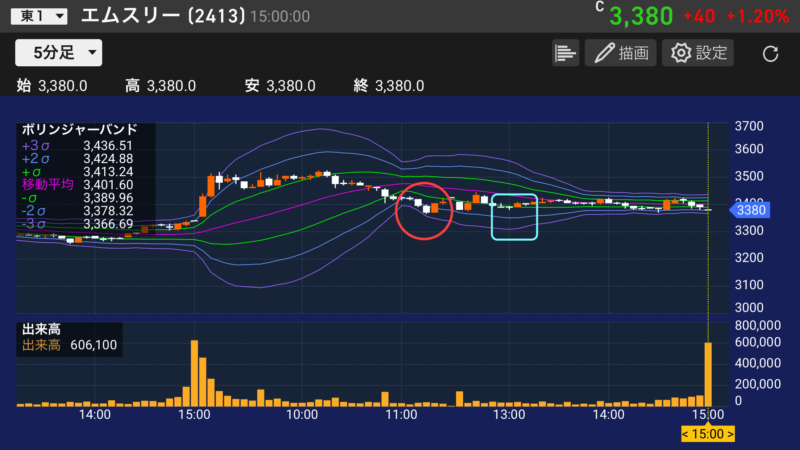Open the 東1 market dropdown
This screenshot has height=450, width=800.
[39, 16]
